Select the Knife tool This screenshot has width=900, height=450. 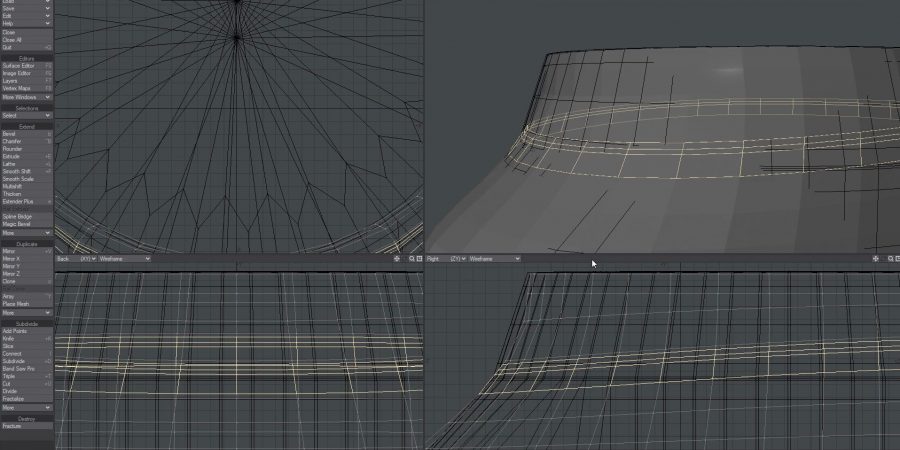26,339
